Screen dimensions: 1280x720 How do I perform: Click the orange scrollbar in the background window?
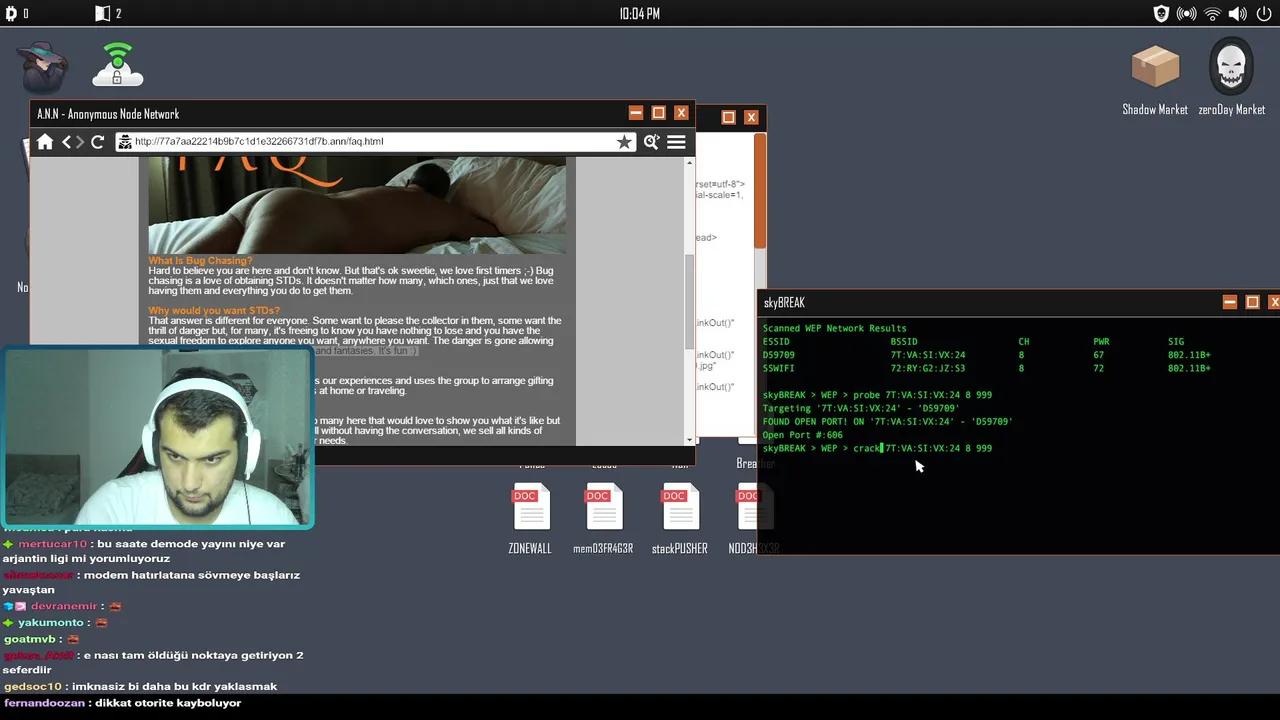pyautogui.click(x=760, y=191)
